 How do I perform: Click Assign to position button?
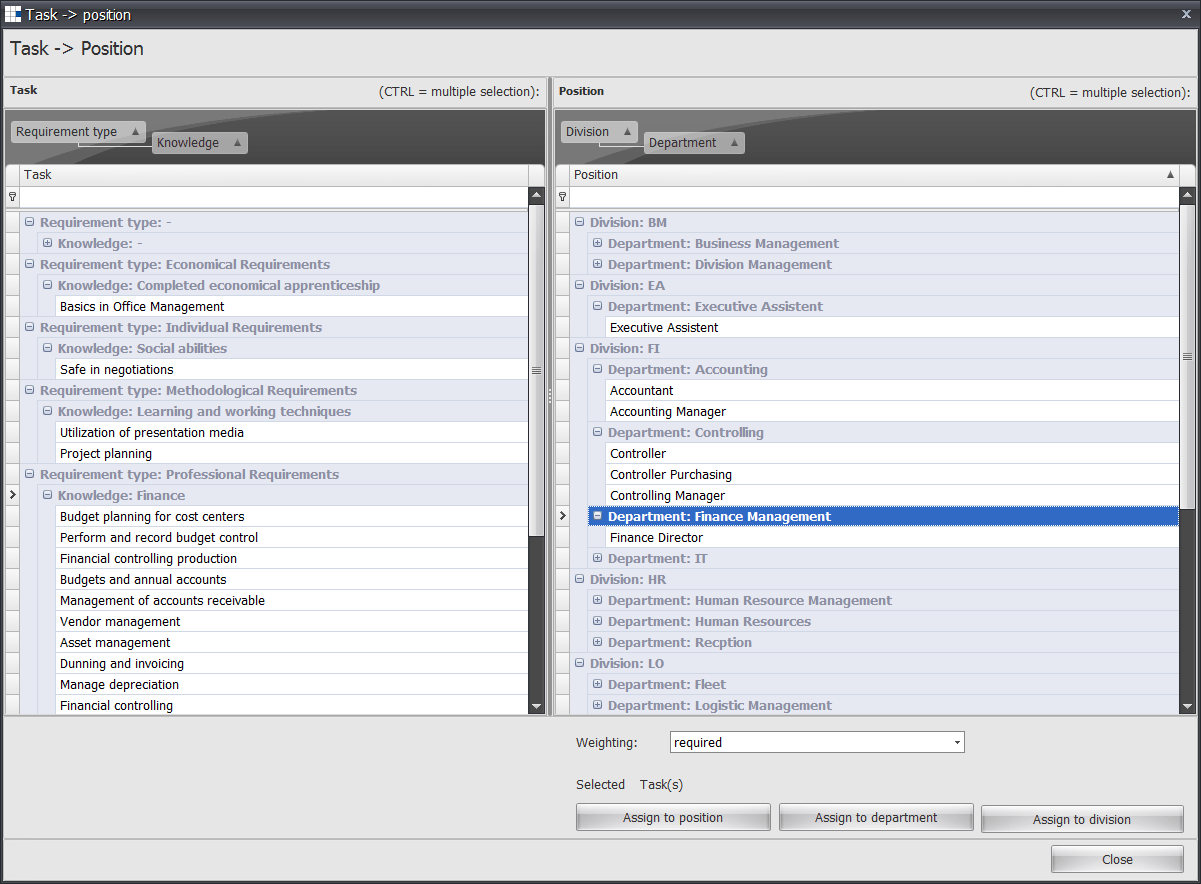673,818
